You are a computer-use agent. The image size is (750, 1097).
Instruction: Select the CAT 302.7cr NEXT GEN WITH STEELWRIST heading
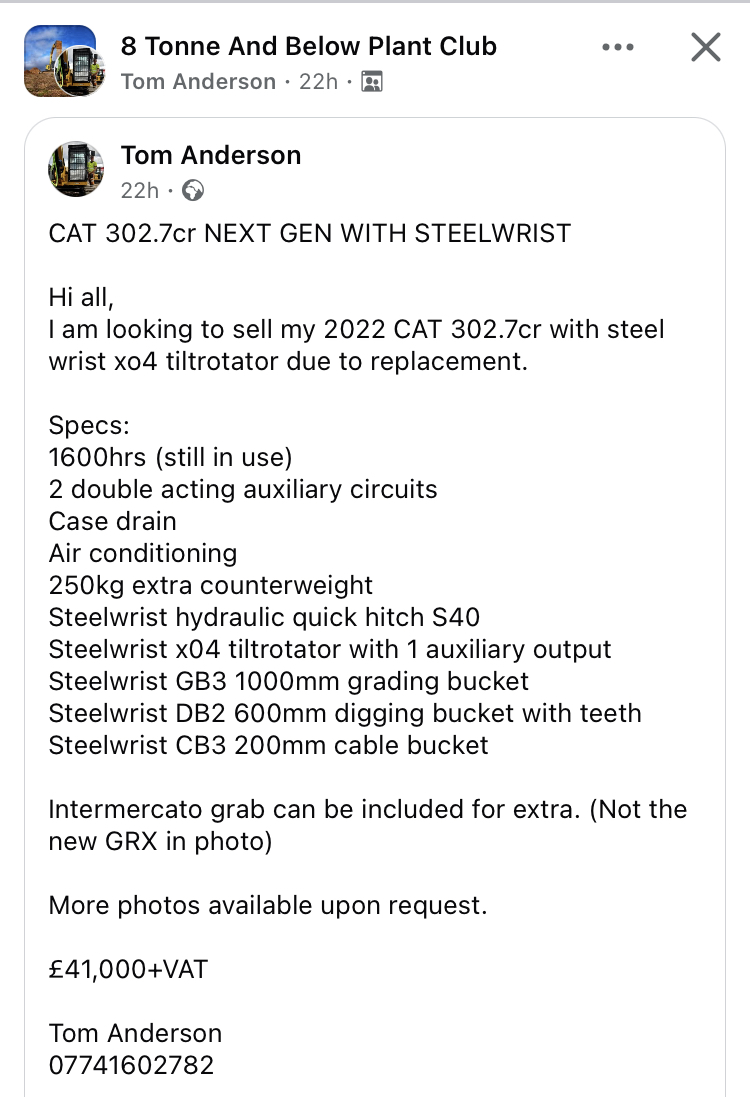[x=310, y=234]
